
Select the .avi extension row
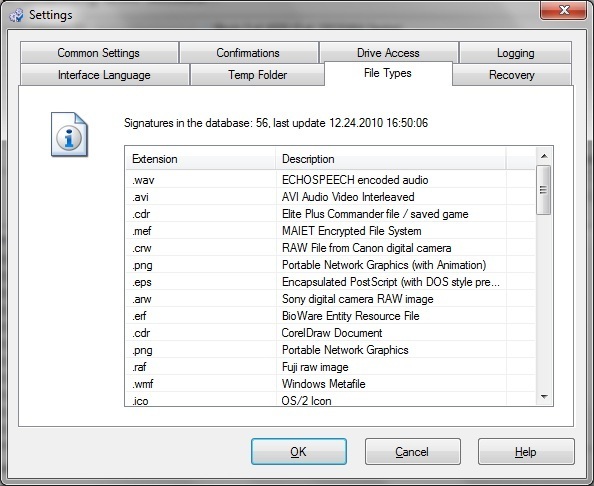click(x=330, y=197)
